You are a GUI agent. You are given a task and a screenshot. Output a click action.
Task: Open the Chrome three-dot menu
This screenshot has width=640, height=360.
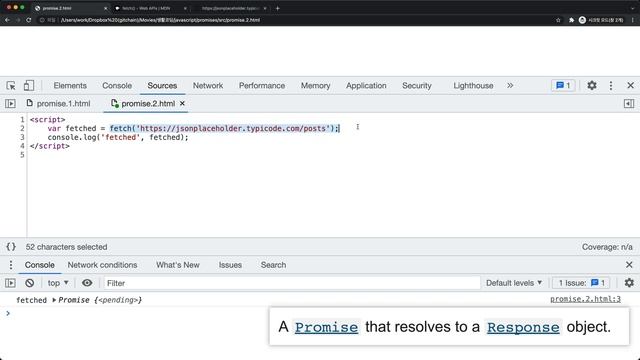(633, 20)
